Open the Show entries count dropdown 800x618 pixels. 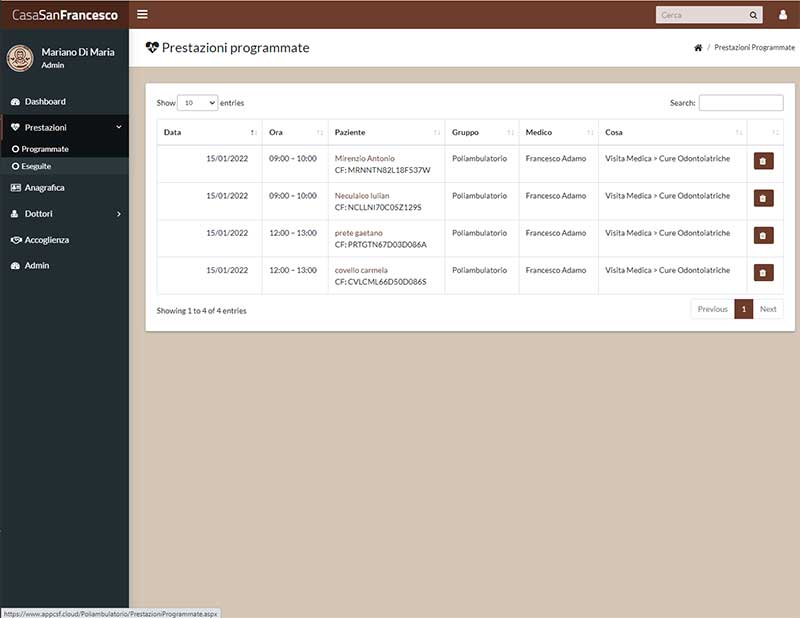197,103
